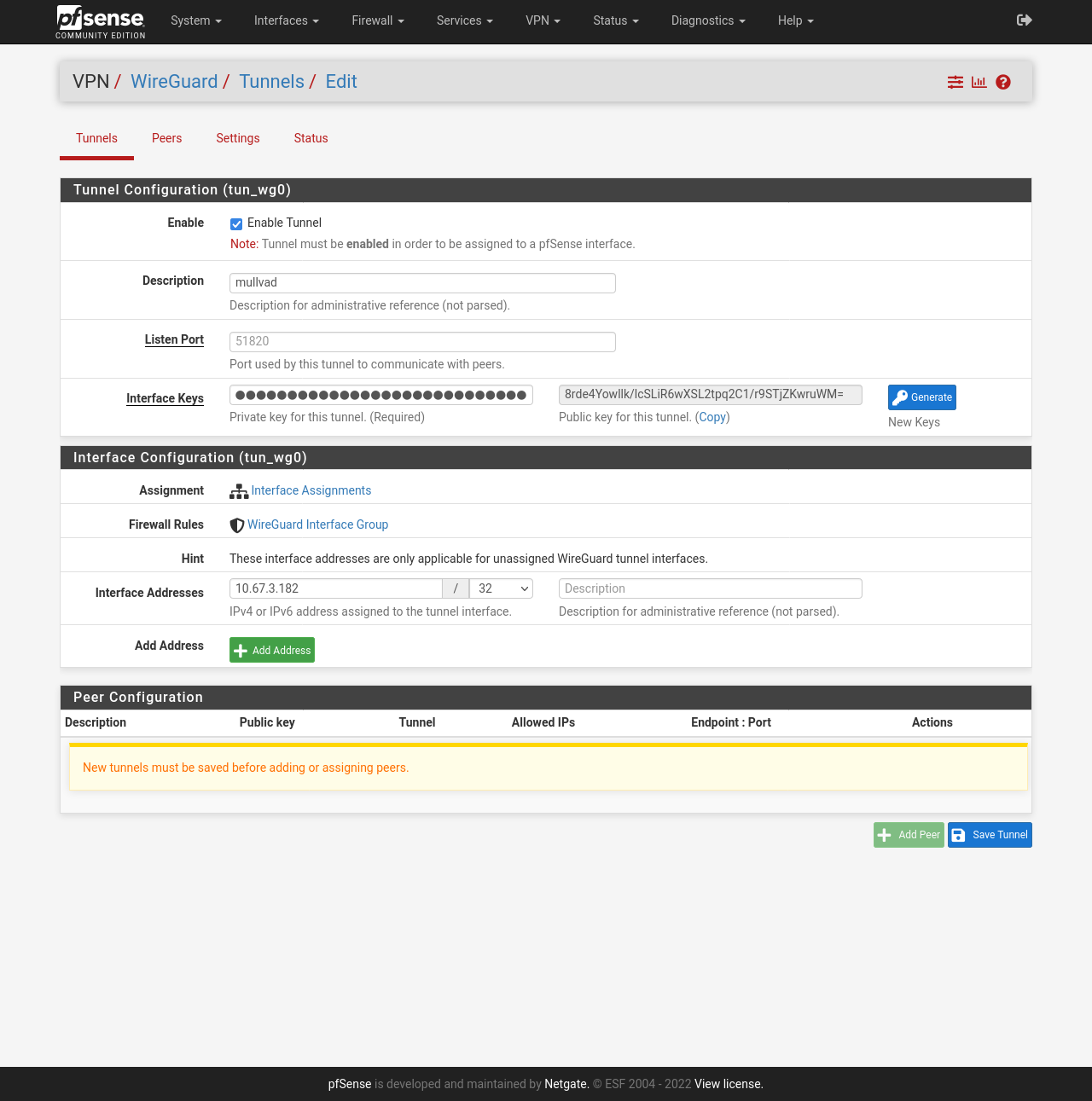Click the Listen Port input field
Image resolution: width=1092 pixels, height=1101 pixels.
click(x=422, y=341)
